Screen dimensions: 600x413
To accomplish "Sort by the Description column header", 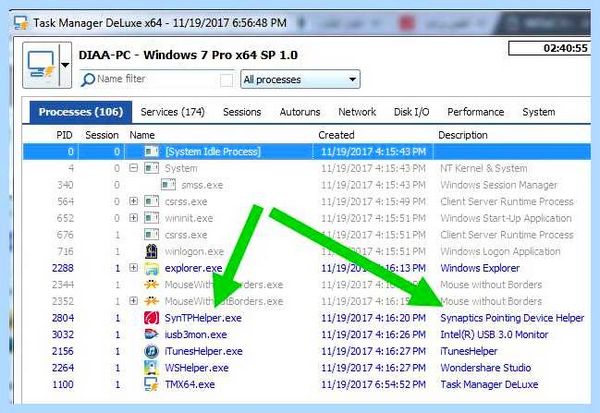I will pos(463,135).
